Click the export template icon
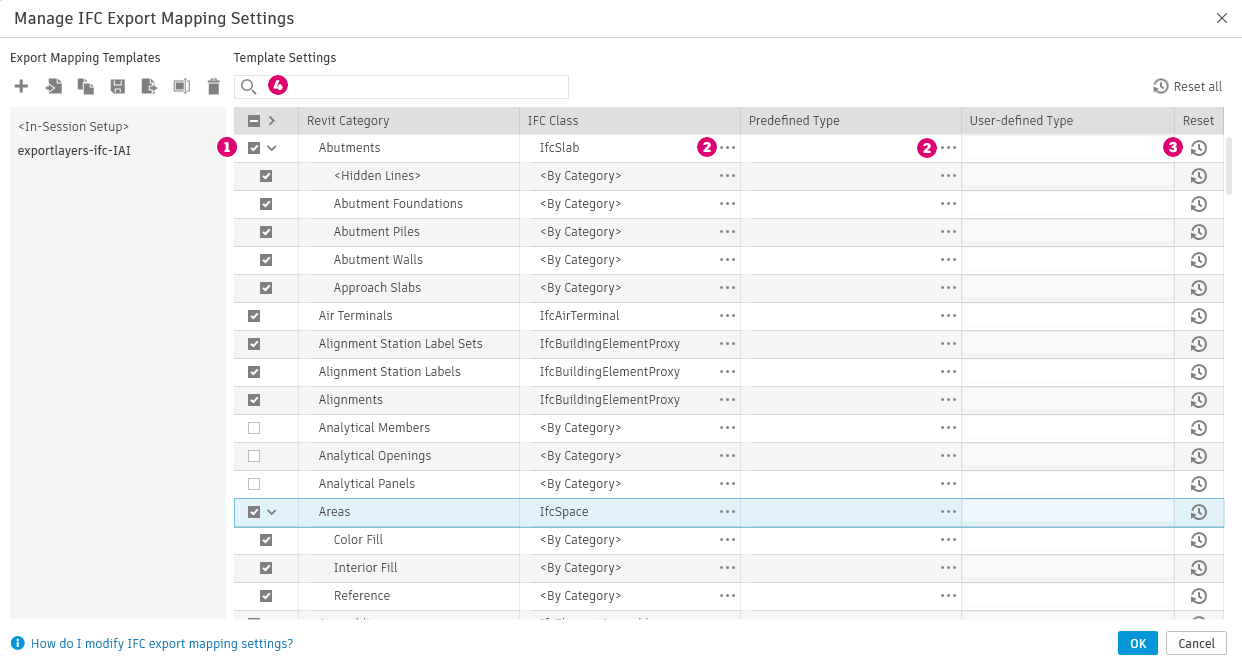The width and height of the screenshot is (1242, 664). pyautogui.click(x=149, y=87)
